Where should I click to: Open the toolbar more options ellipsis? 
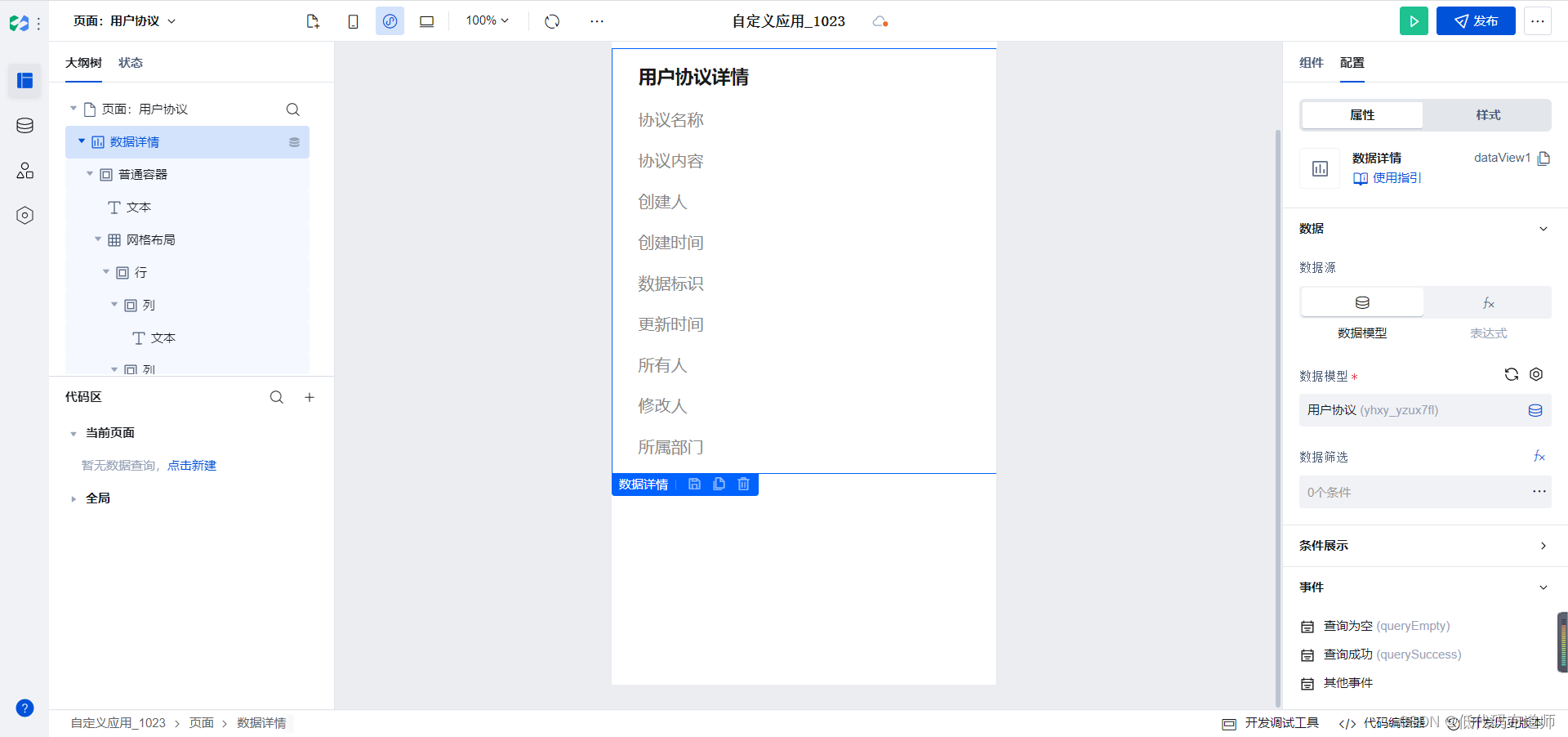[597, 21]
